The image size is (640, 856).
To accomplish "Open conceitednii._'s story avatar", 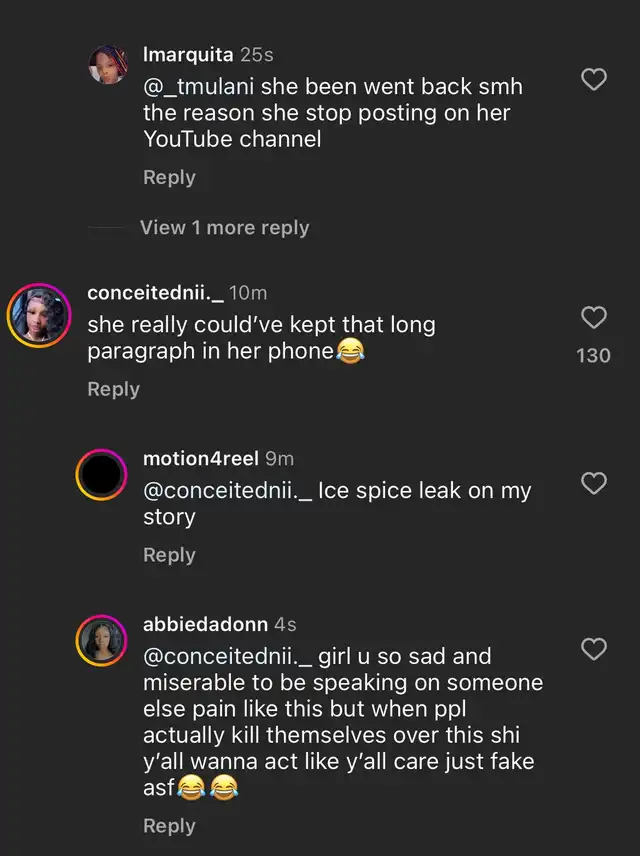I will pos(39,315).
